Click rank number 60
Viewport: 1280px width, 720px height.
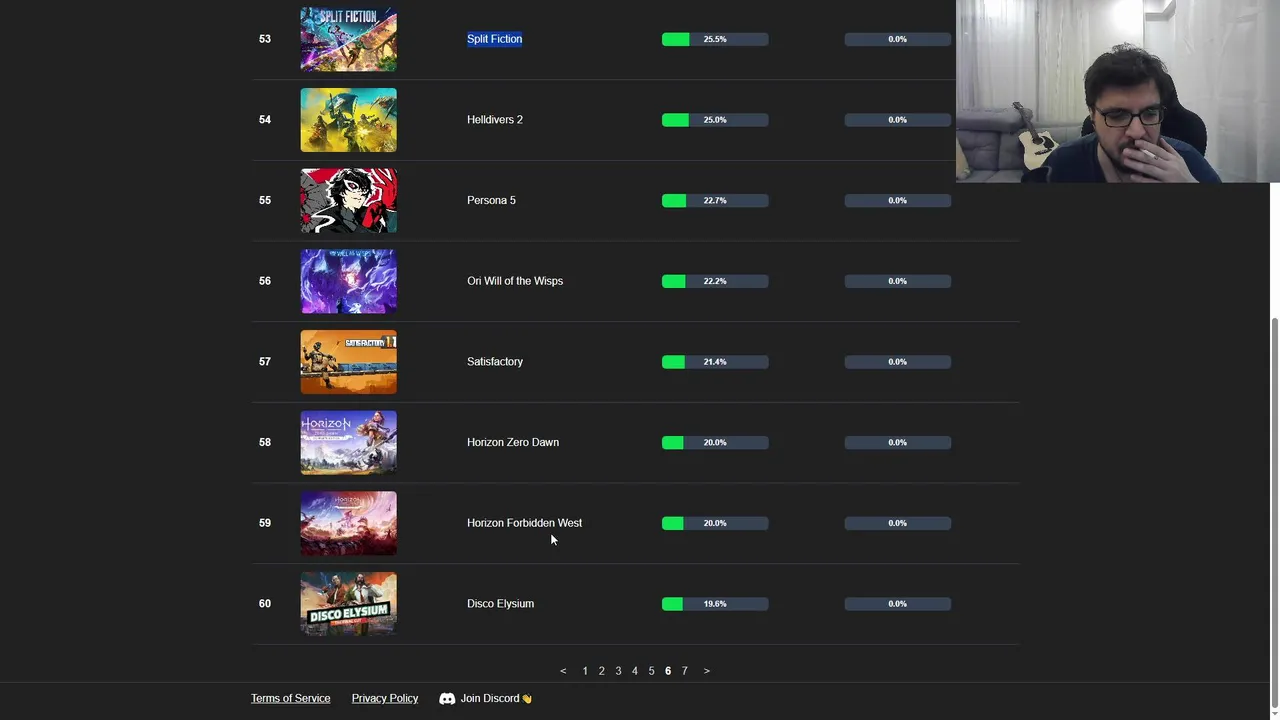[264, 604]
